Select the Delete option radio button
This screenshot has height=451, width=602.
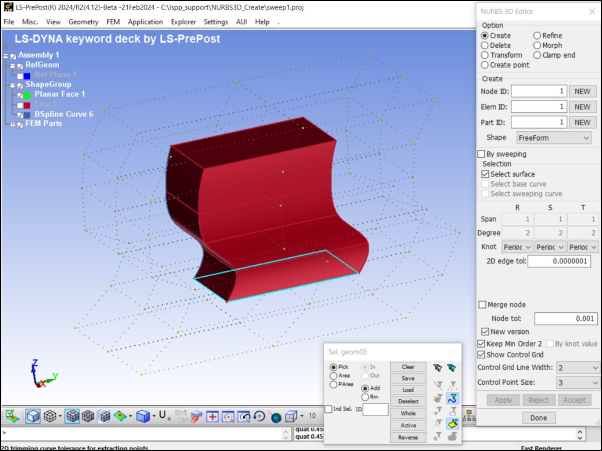coord(486,45)
